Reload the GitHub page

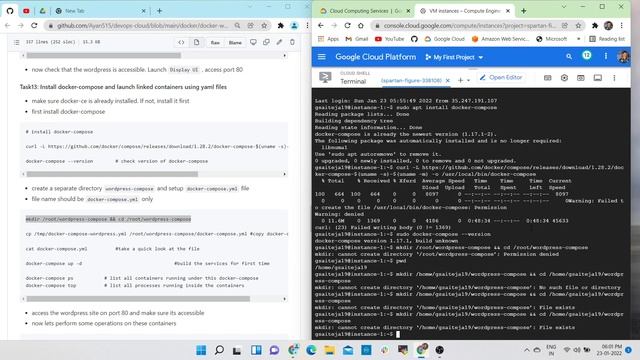34,25
